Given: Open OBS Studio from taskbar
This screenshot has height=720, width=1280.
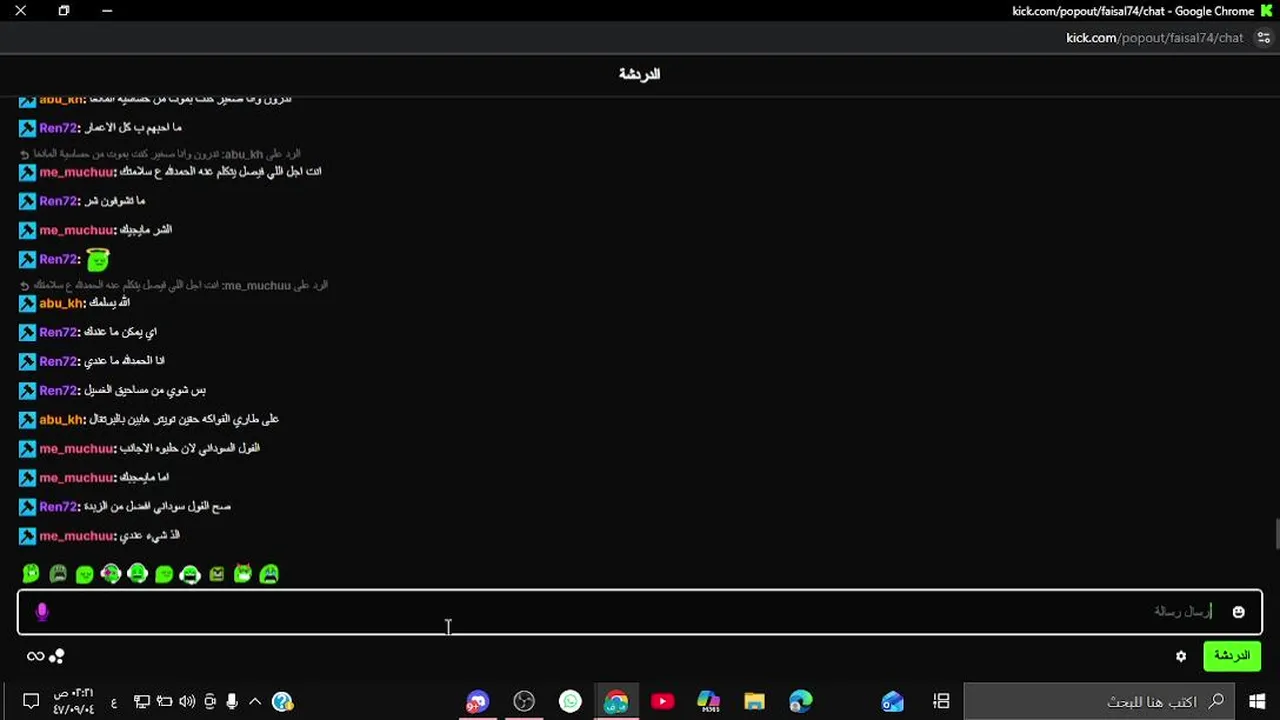Looking at the screenshot, I should [x=524, y=702].
